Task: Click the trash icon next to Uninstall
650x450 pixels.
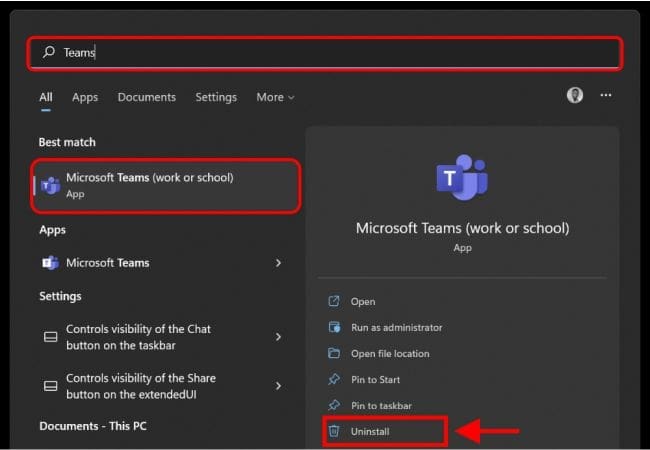Action: point(334,432)
